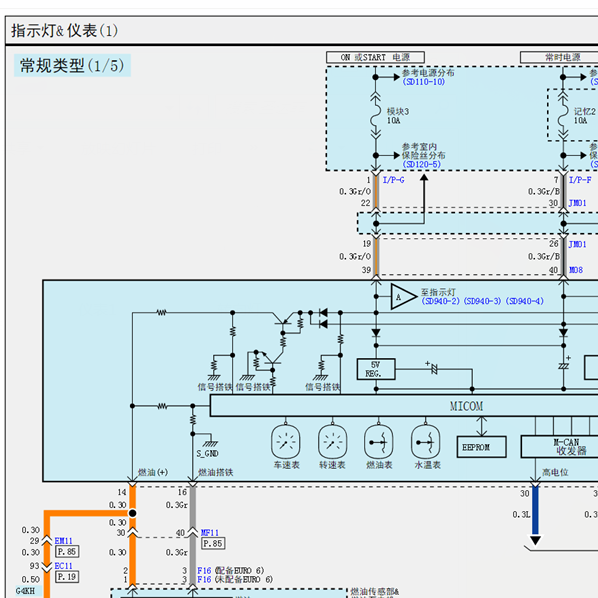Click the I/P-G connector link
The width and height of the screenshot is (598, 598).
click(x=394, y=180)
